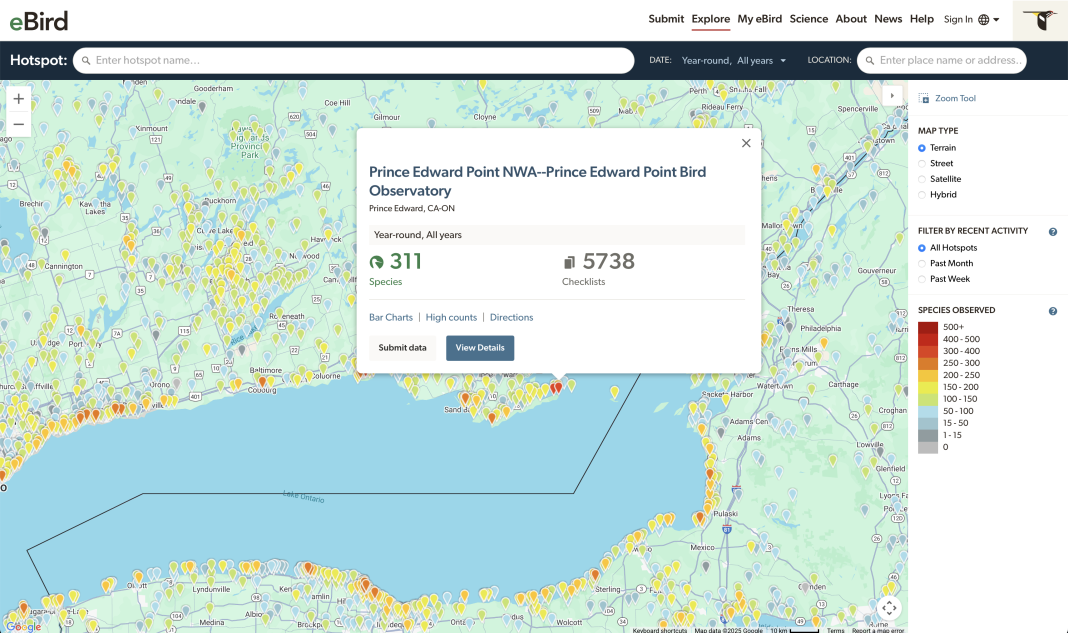1068x633 pixels.
Task: Open the Year-round All years date dropdown
Action: (732, 60)
